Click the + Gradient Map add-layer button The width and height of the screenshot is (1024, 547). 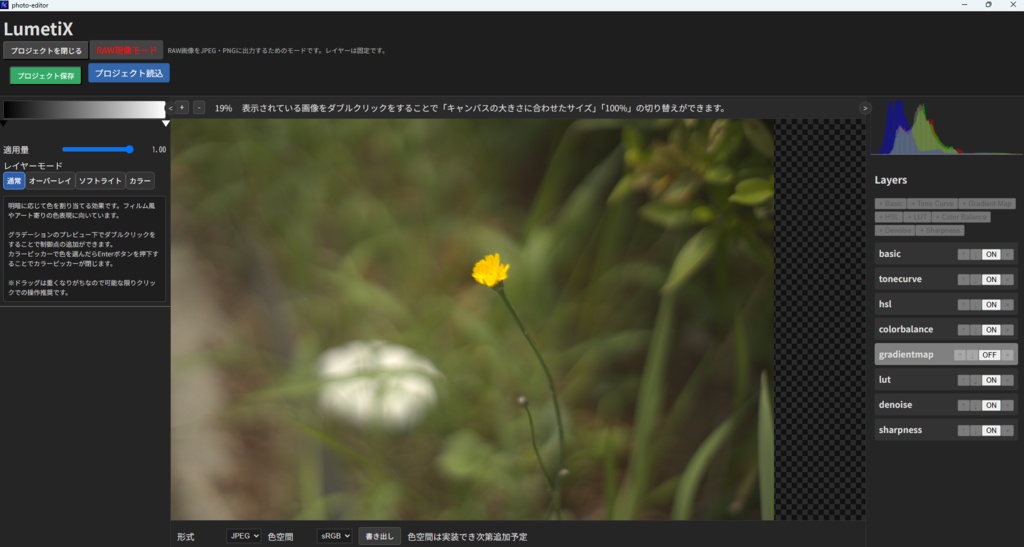pyautogui.click(x=987, y=204)
